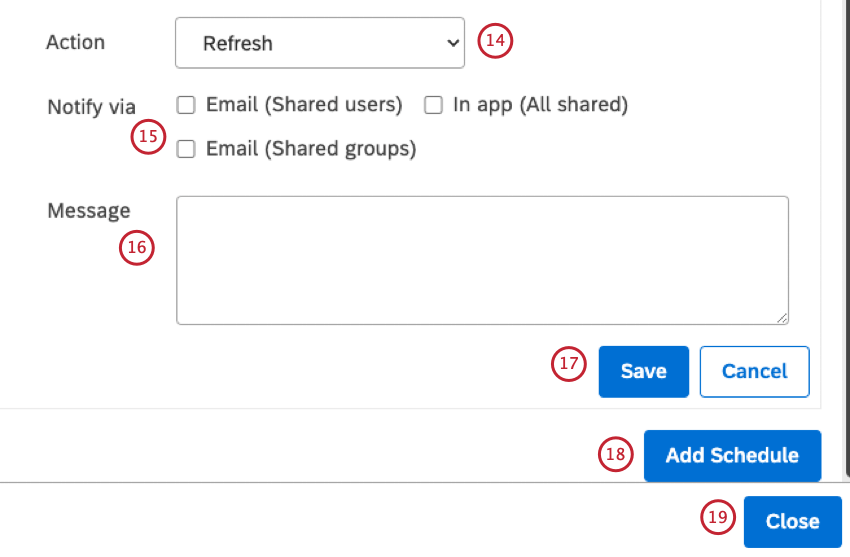This screenshot has height=557, width=850.
Task: Open the Action dropdown showing Refresh
Action: click(319, 43)
